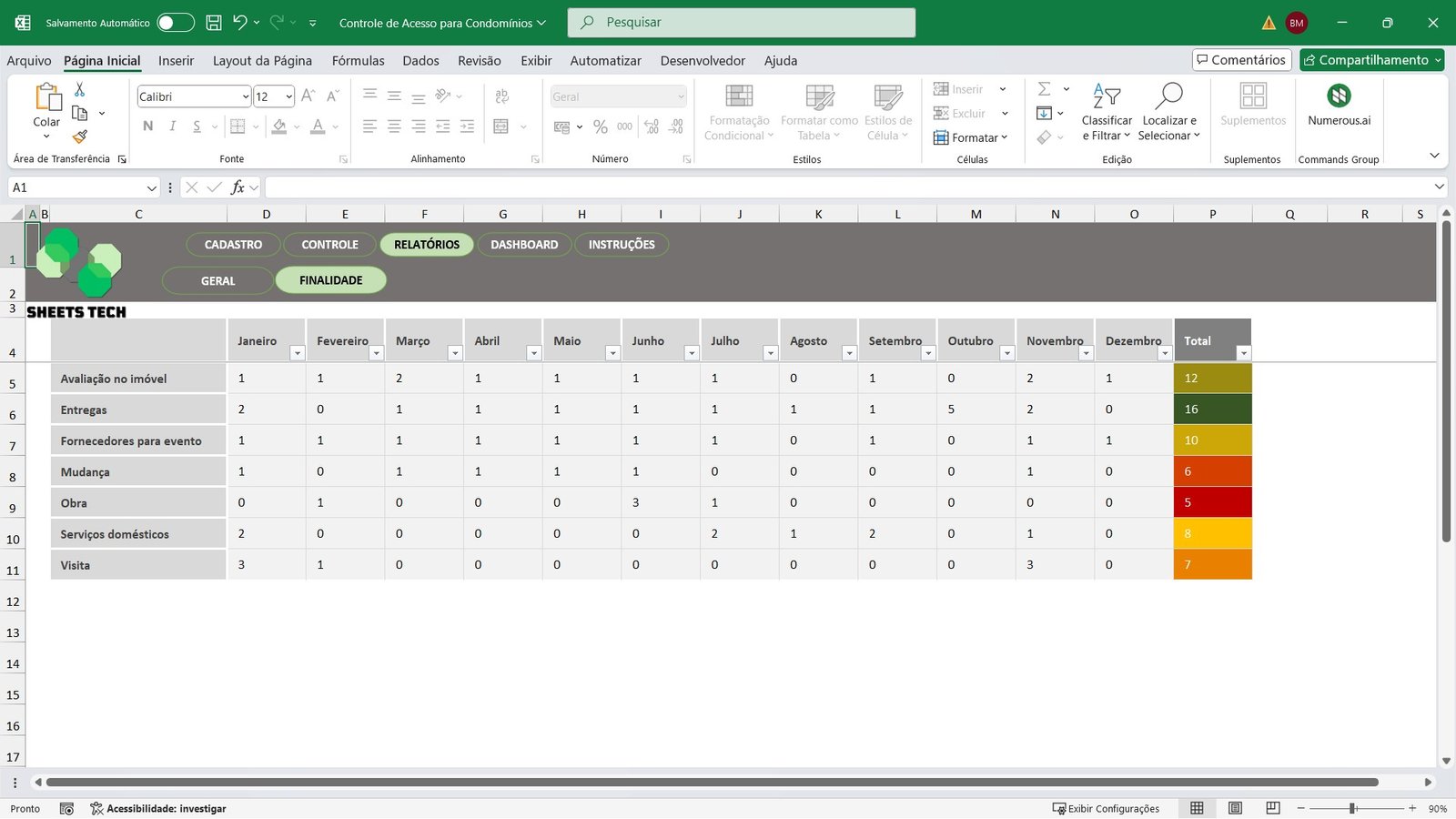Screen dimensions: 1456x819
Task: Click the GERAL report button
Action: (x=217, y=281)
